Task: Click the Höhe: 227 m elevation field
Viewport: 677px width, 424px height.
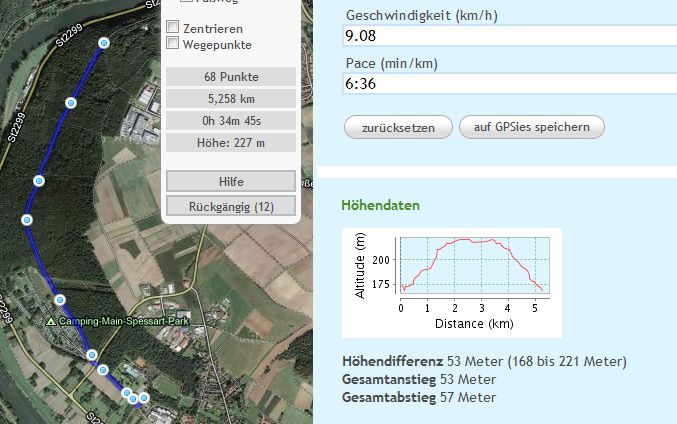Action: 230,142
